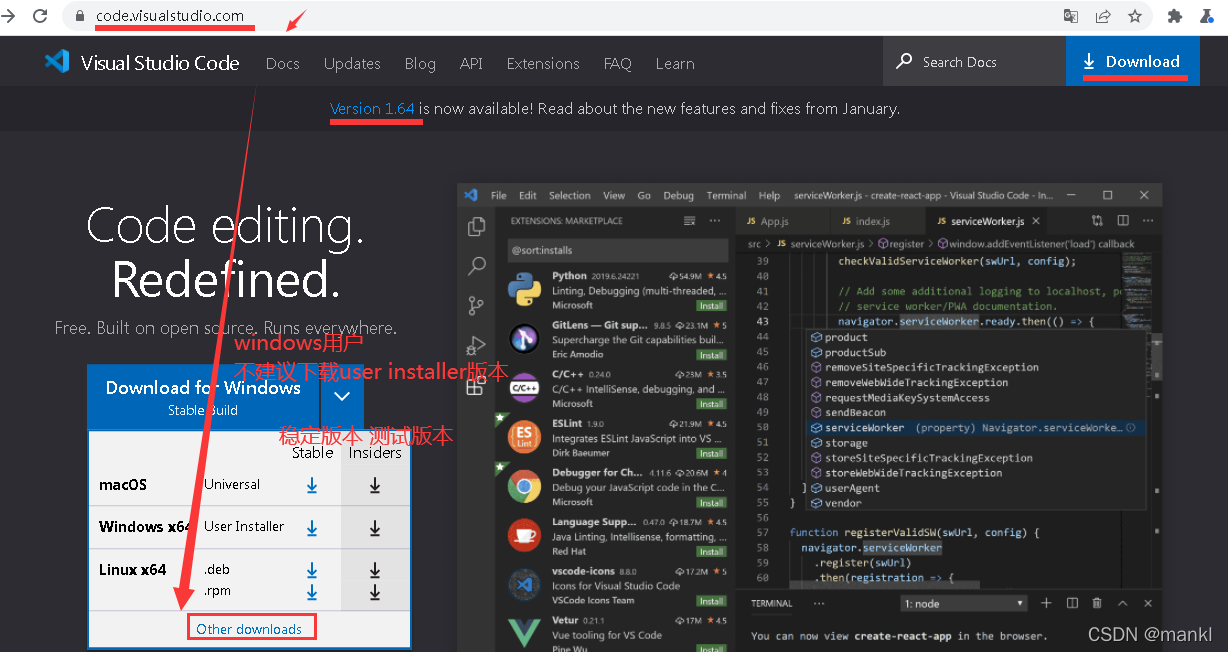Click the search magnifier icon
This screenshot has width=1228, height=652.
[904, 61]
